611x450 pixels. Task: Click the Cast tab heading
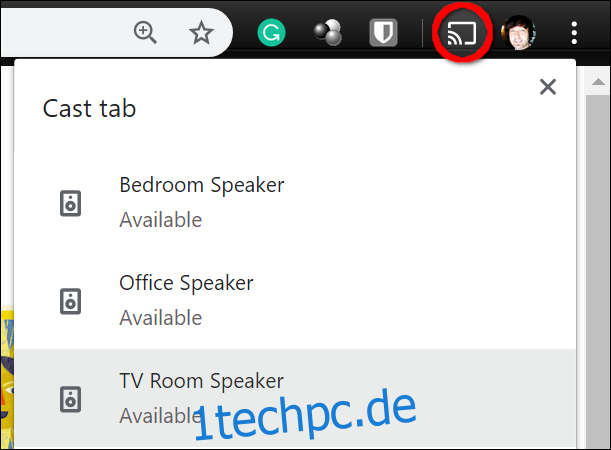89,108
